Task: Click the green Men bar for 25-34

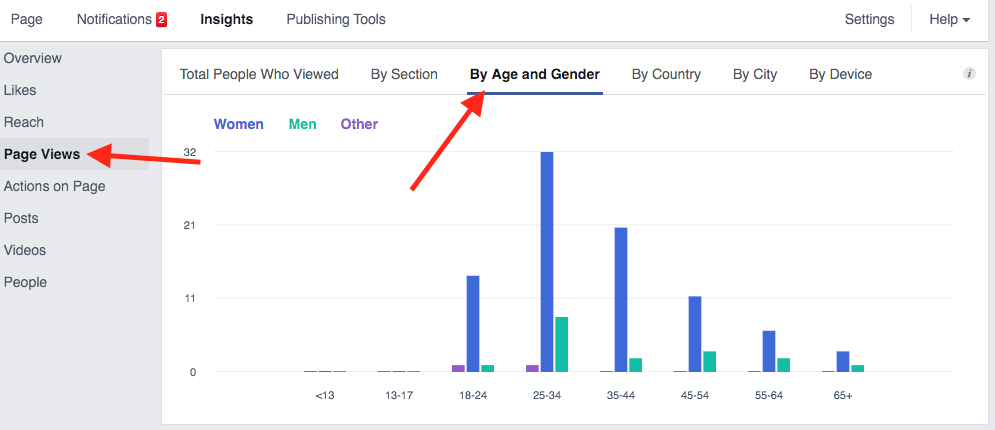Action: (x=562, y=344)
